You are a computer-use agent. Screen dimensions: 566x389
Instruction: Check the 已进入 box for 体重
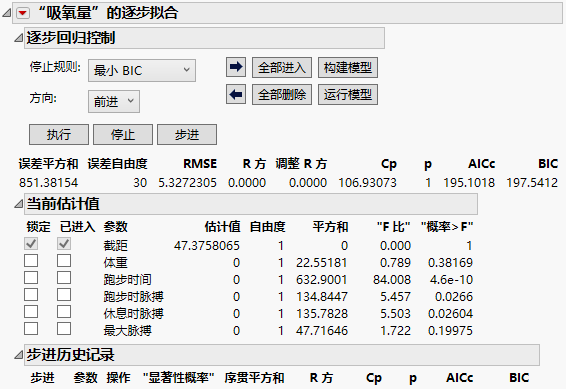pos(64,261)
